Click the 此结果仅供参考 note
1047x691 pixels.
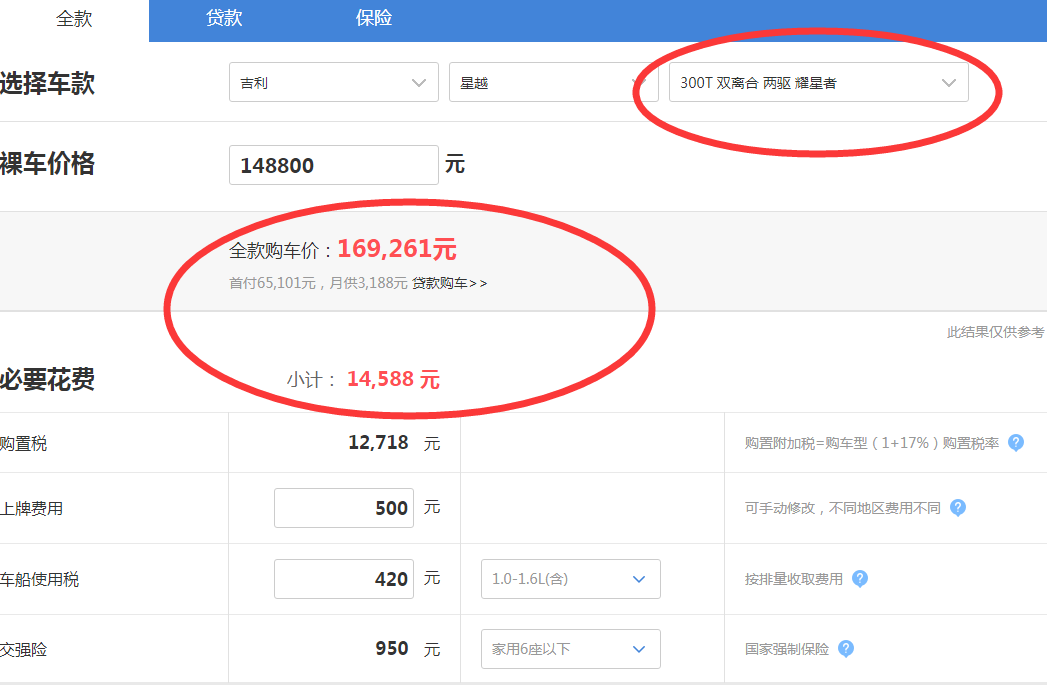tap(996, 332)
